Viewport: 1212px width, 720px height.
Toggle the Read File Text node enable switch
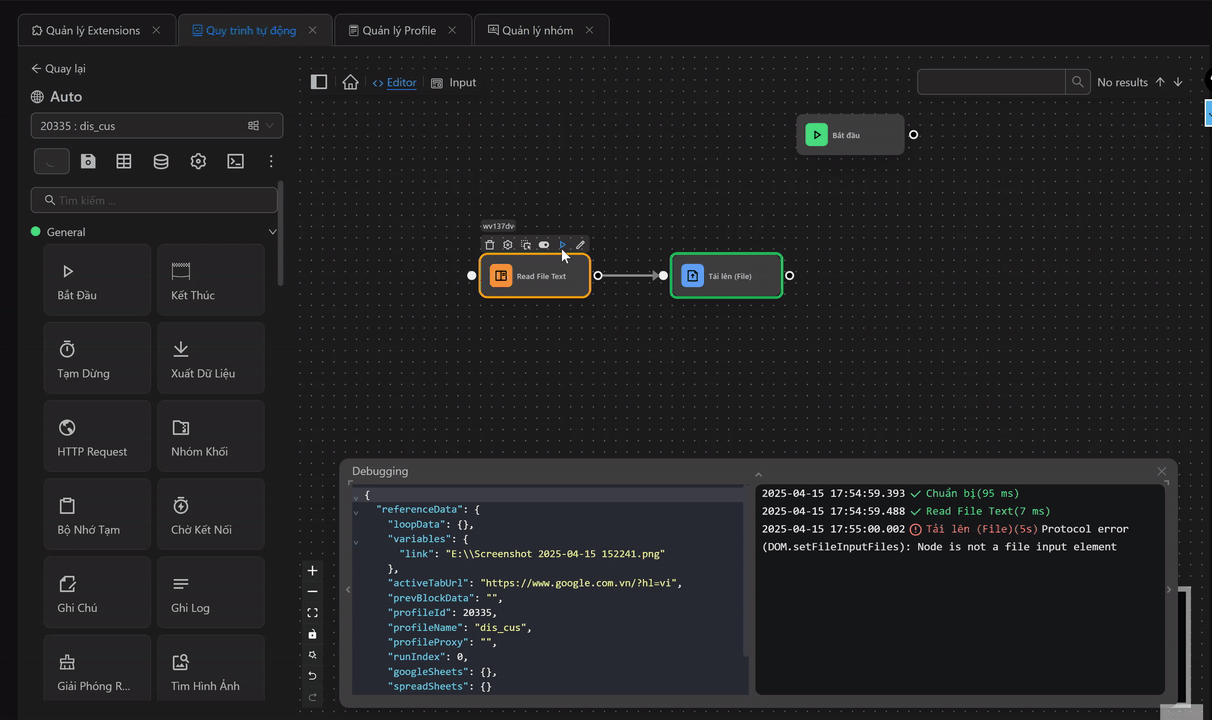[x=544, y=245]
